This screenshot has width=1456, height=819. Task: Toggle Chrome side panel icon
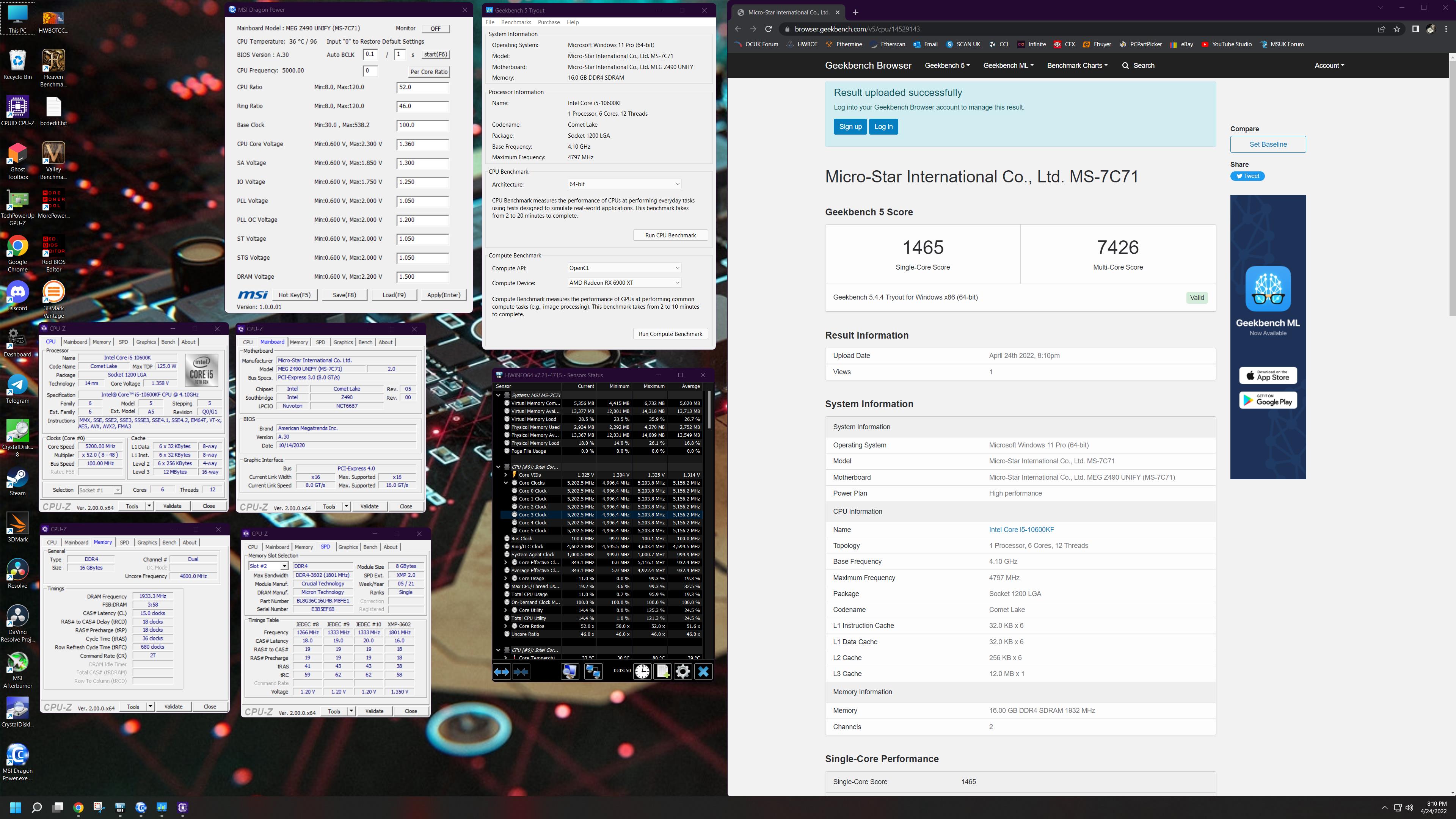point(1415,29)
